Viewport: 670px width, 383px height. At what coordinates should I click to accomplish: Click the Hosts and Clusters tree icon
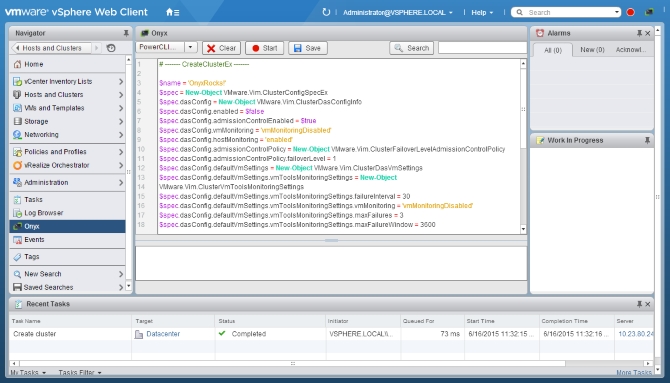(x=17, y=94)
